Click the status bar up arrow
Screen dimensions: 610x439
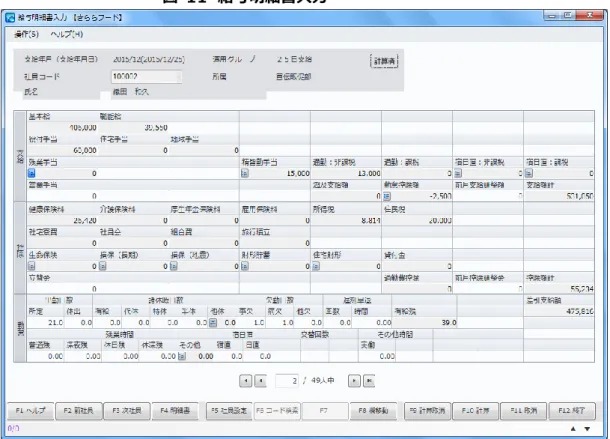573,428
